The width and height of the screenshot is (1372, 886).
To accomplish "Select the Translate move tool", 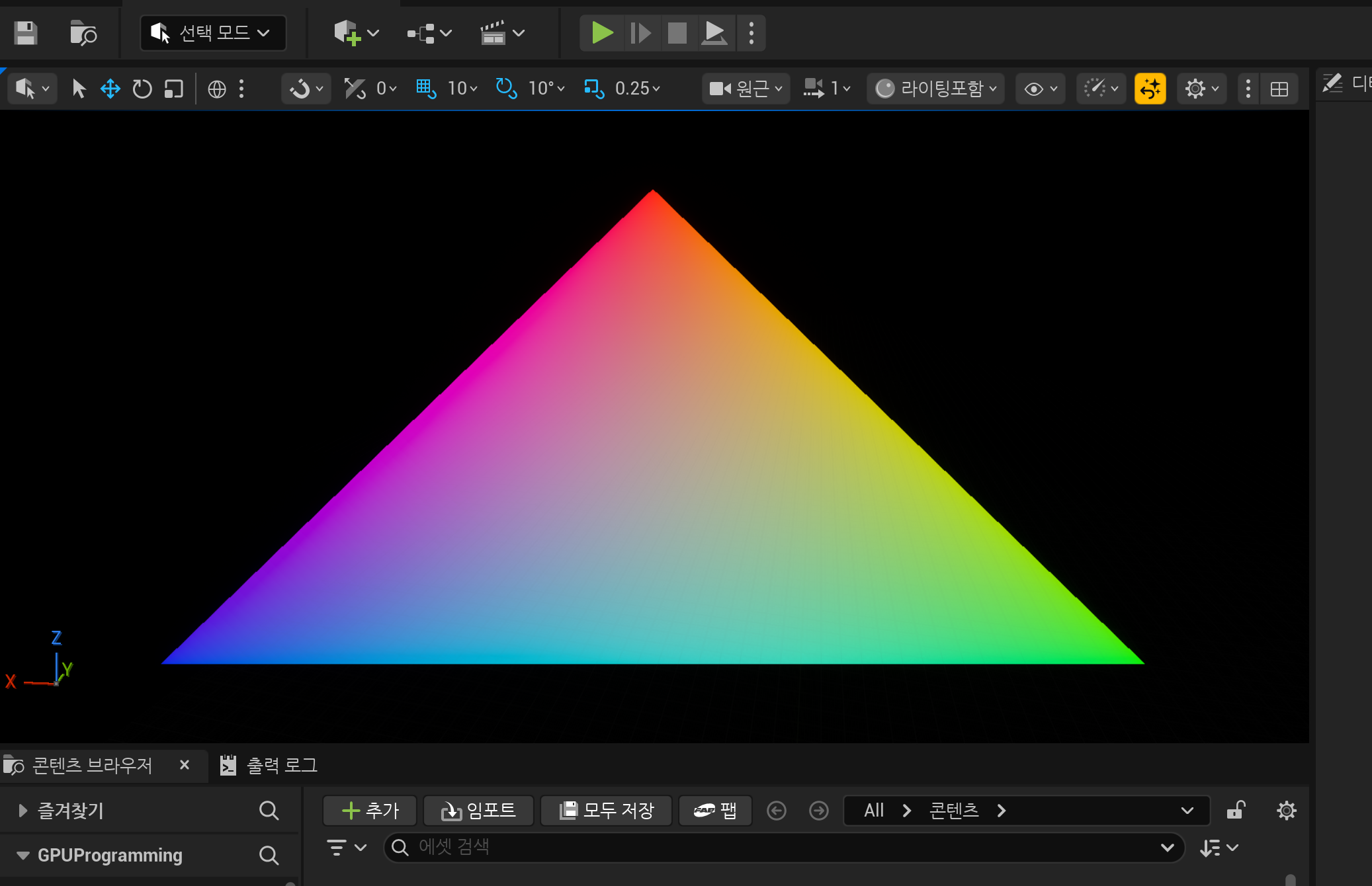I will tap(110, 89).
